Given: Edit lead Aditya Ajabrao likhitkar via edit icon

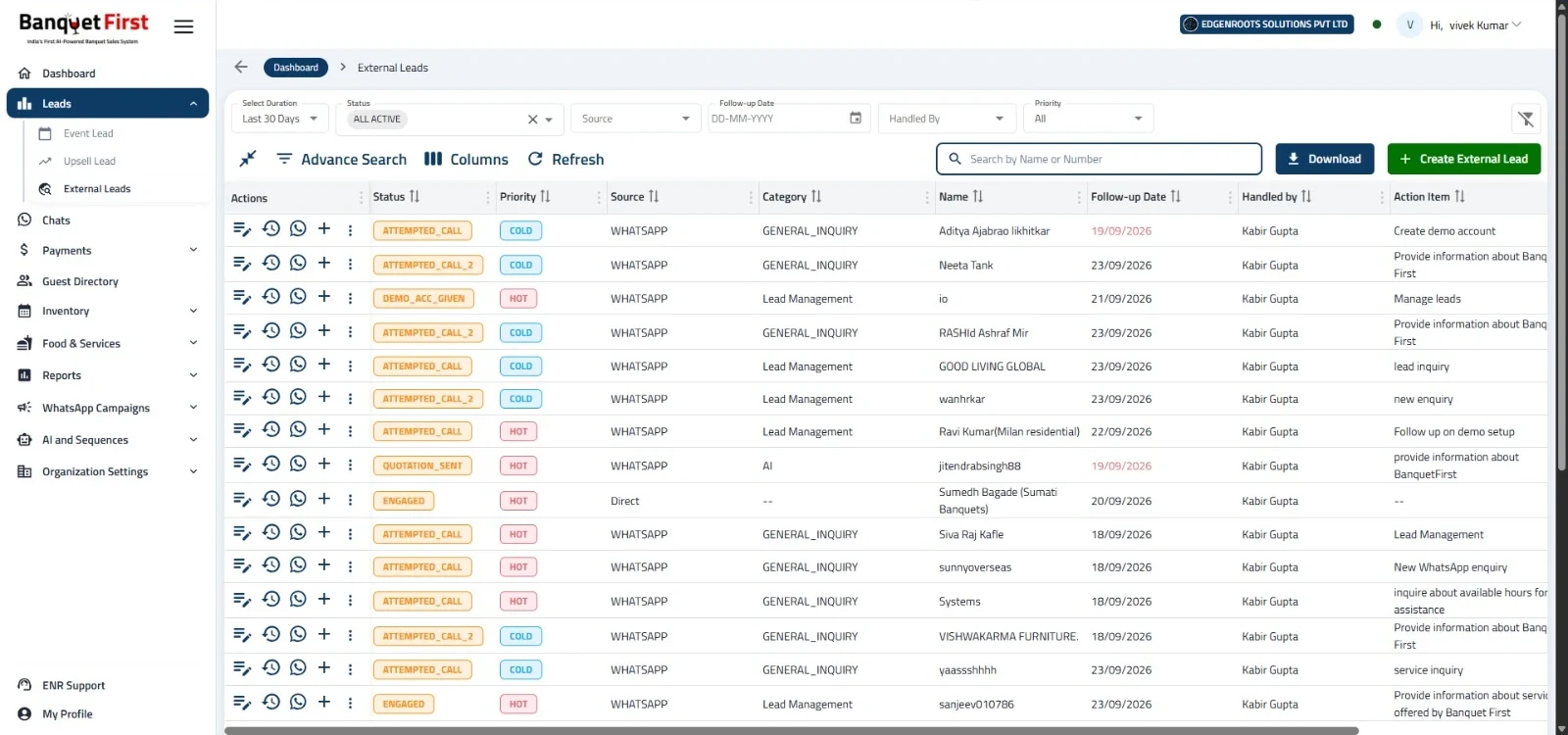Looking at the screenshot, I should [242, 229].
